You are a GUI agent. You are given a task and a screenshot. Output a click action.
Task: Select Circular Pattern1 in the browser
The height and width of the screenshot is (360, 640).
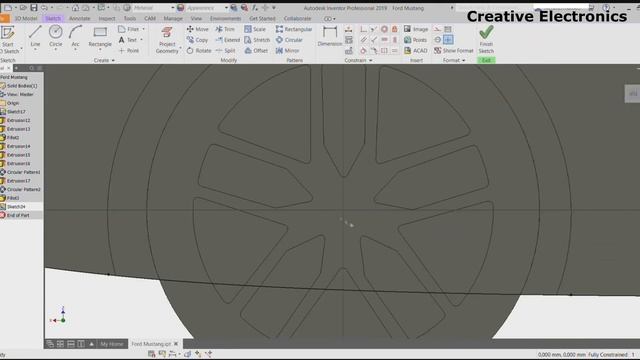pyautogui.click(x=24, y=172)
